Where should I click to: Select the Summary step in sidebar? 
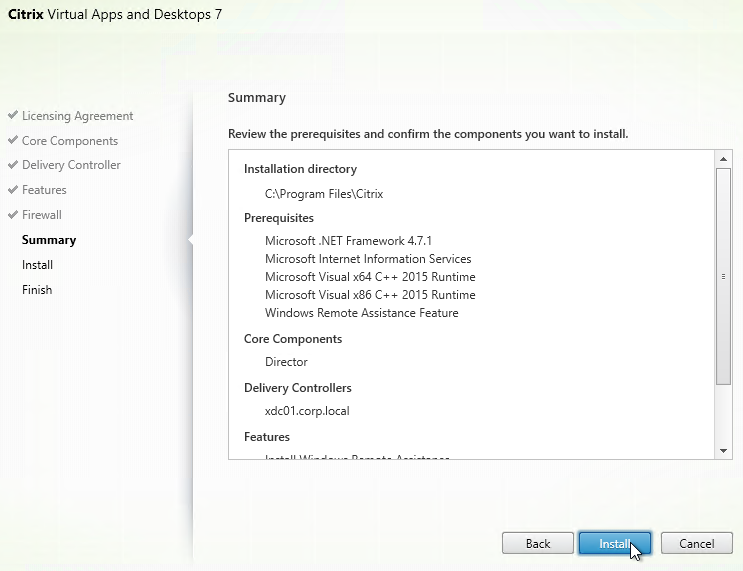point(49,240)
